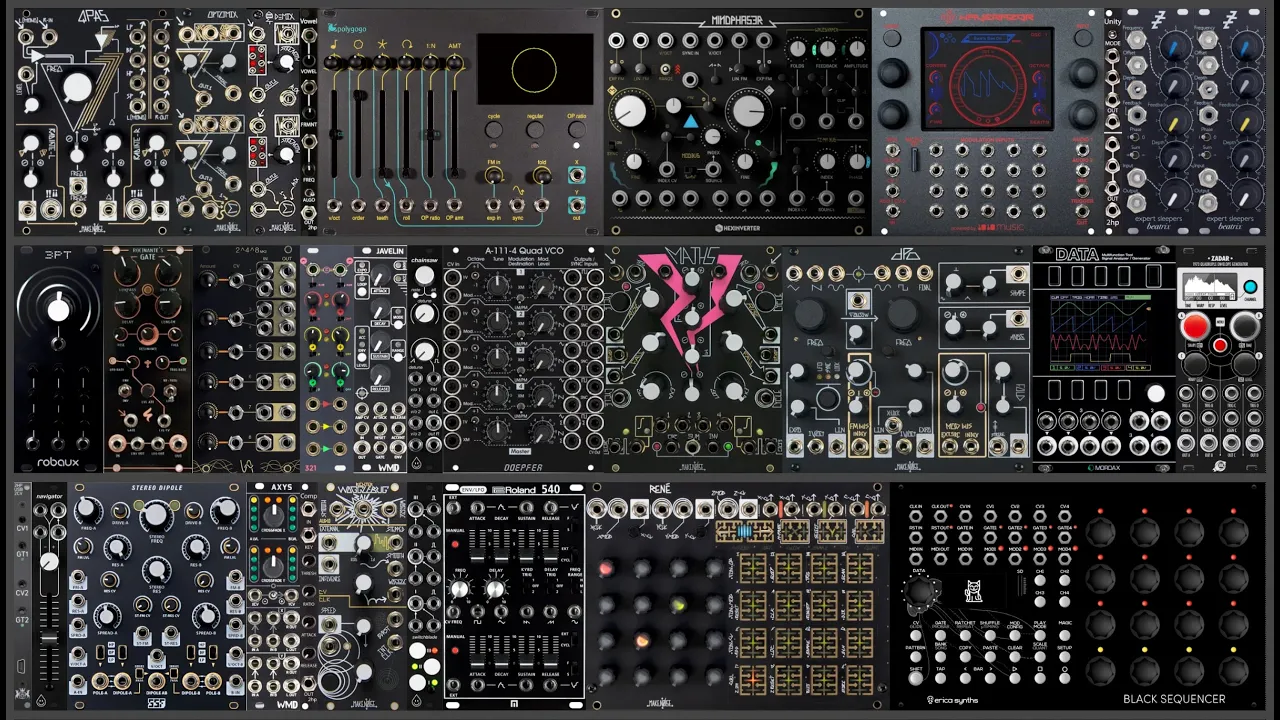Click the red circular waveform display beside Mindphaser

click(987, 85)
